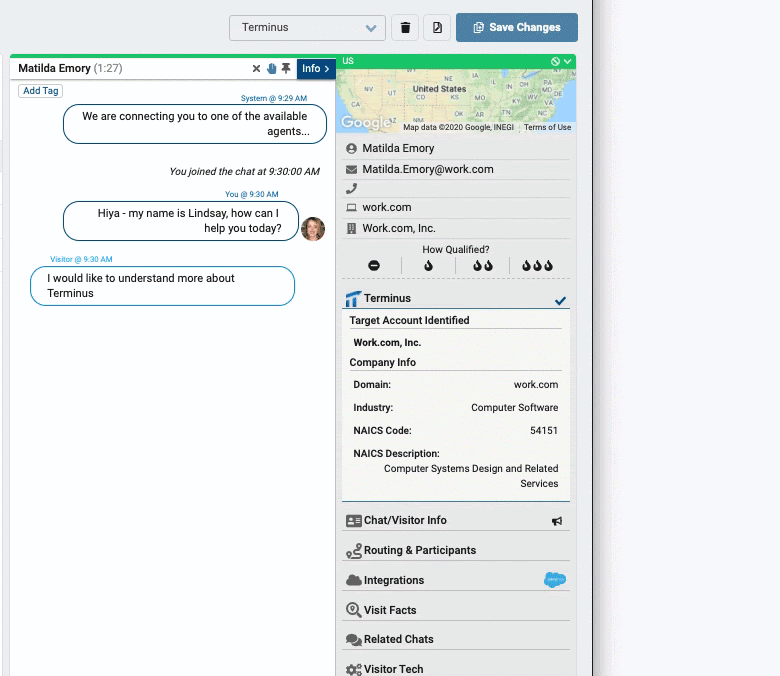Click the phone icon field
Viewport: 780px width, 676px height.
point(351,189)
